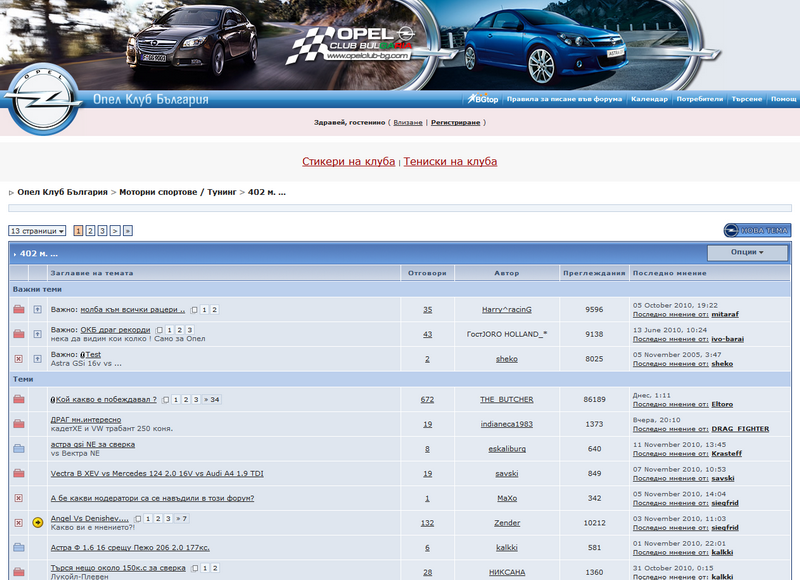Click the 'Регистриране' register link
The image size is (800, 580).
[x=455, y=122]
